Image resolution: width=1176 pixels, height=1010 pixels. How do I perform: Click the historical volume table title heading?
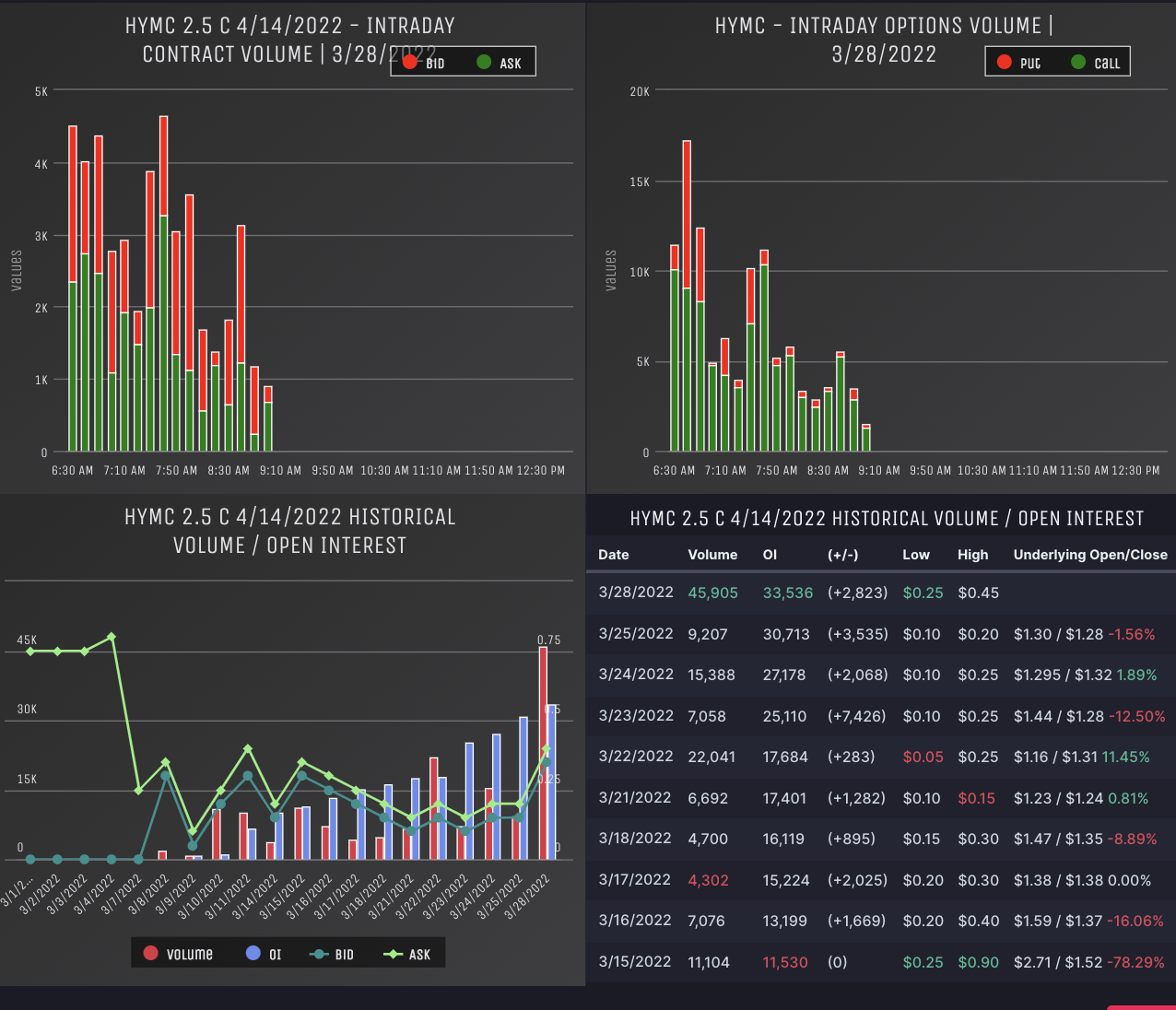(887, 519)
